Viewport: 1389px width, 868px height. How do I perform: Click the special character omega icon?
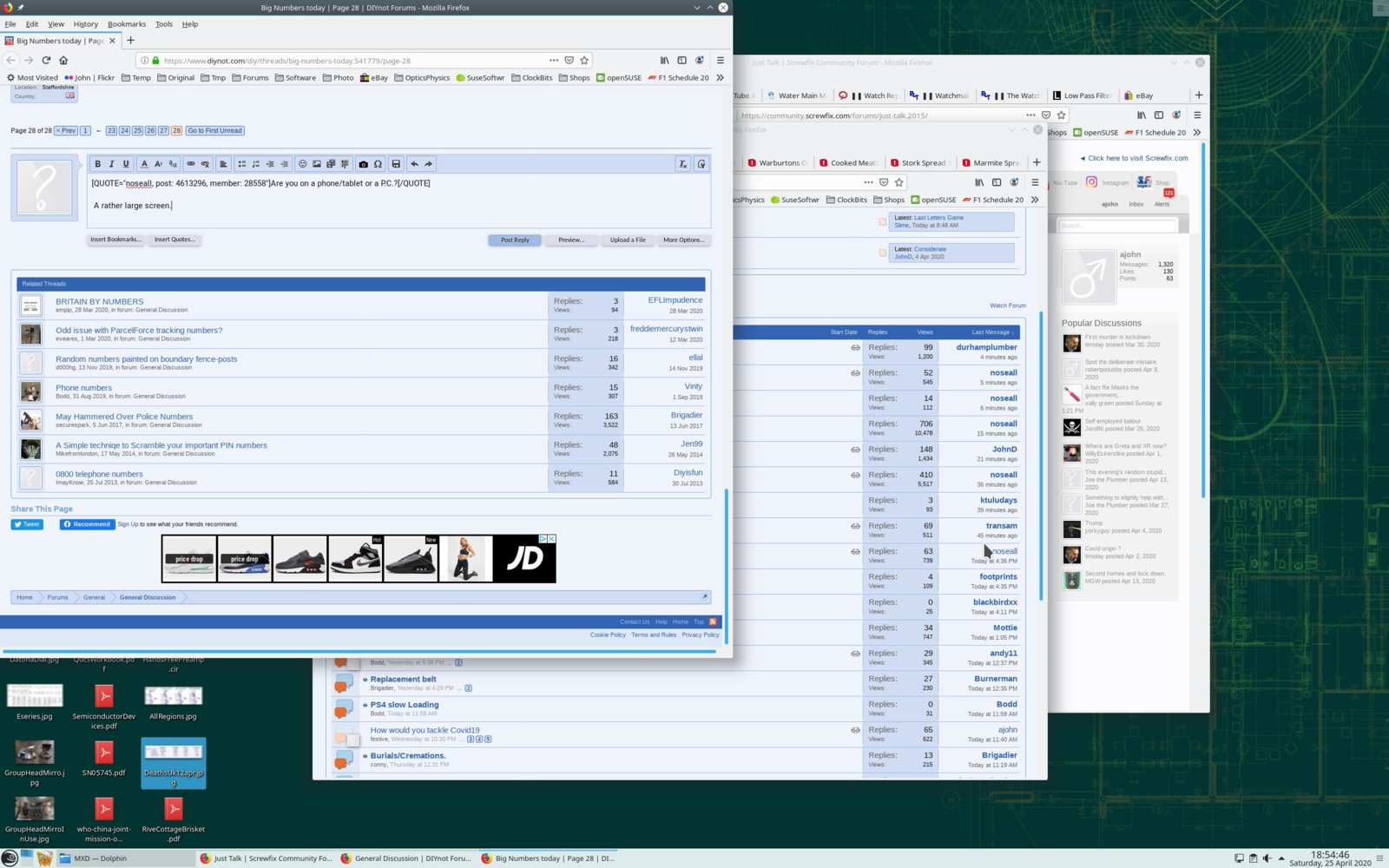378,164
